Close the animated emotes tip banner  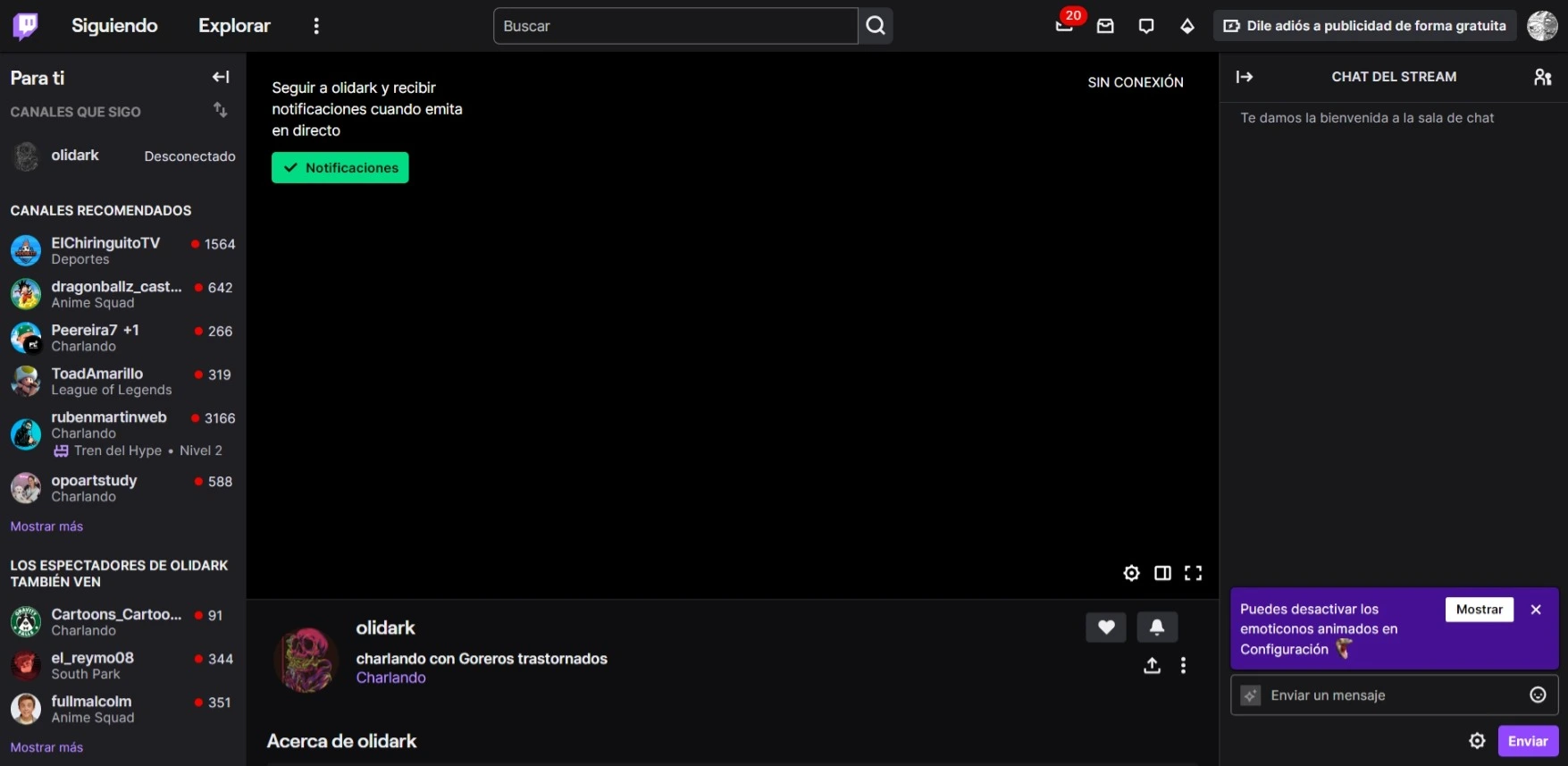(1536, 610)
